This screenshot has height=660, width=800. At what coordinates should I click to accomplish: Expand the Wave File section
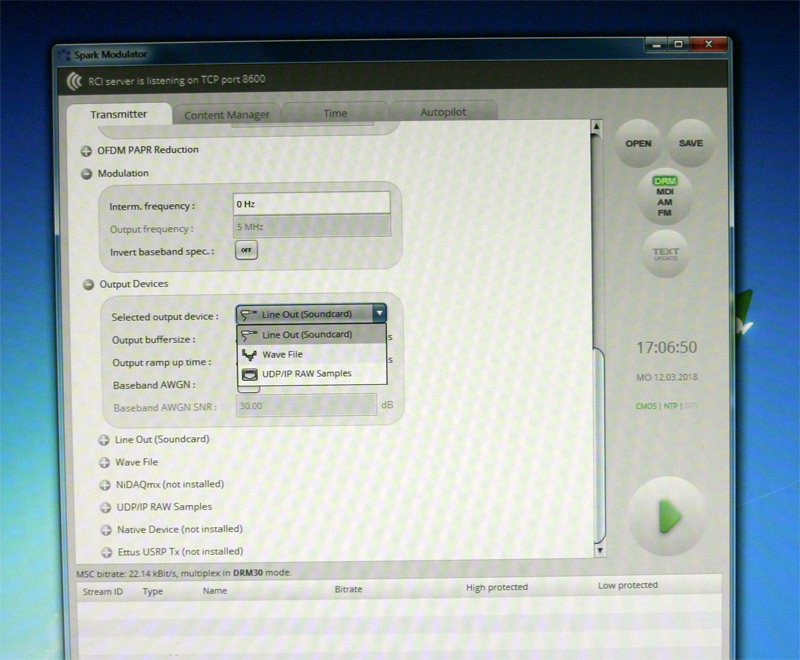point(105,463)
